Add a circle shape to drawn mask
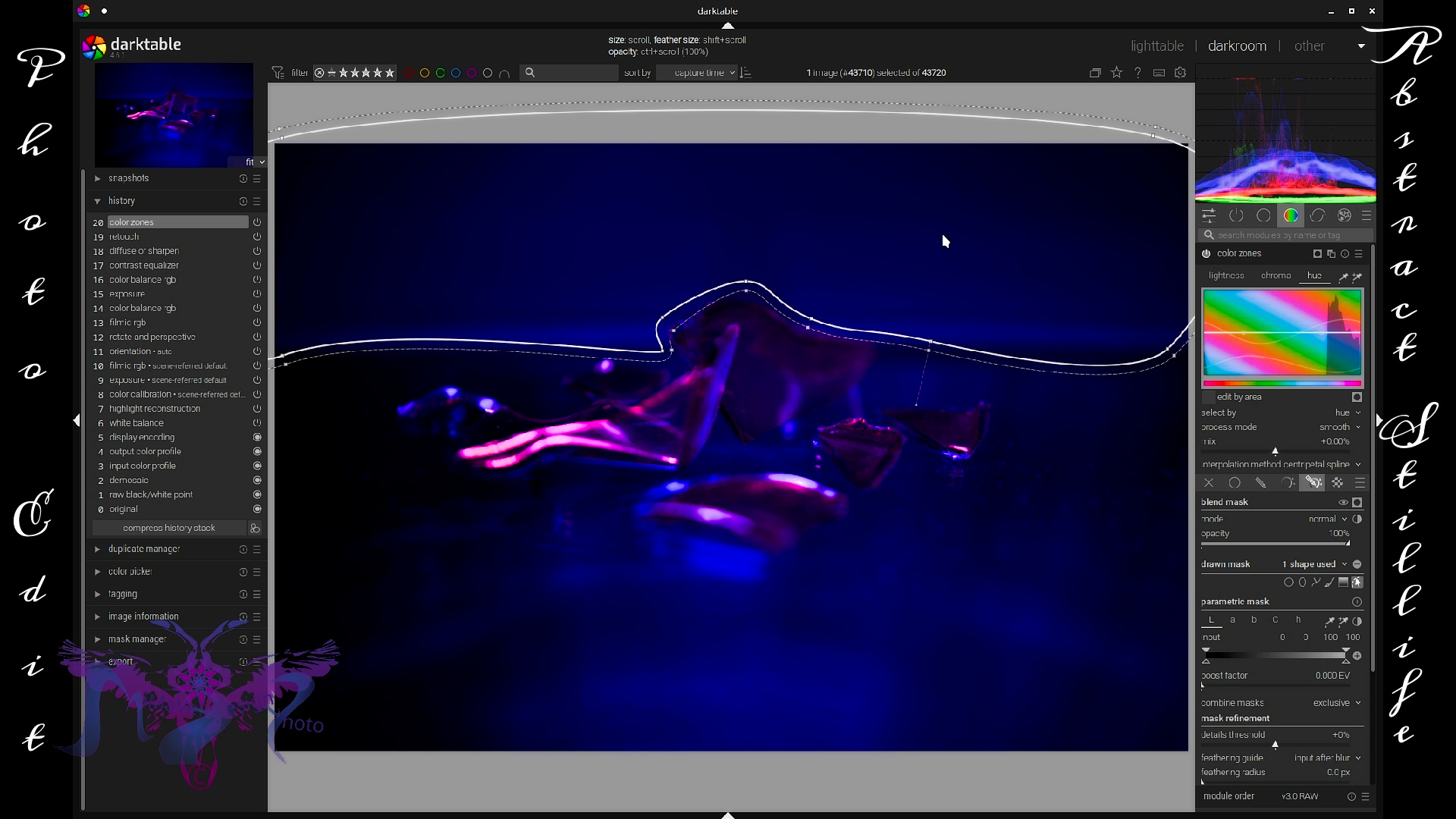Viewport: 1456px width, 819px height. pos(1288,582)
